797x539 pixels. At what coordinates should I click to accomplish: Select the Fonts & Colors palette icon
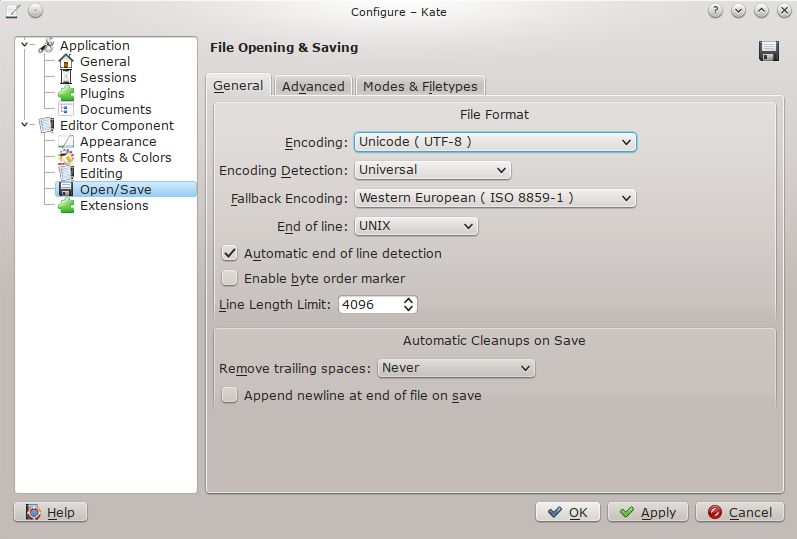[x=66, y=158]
